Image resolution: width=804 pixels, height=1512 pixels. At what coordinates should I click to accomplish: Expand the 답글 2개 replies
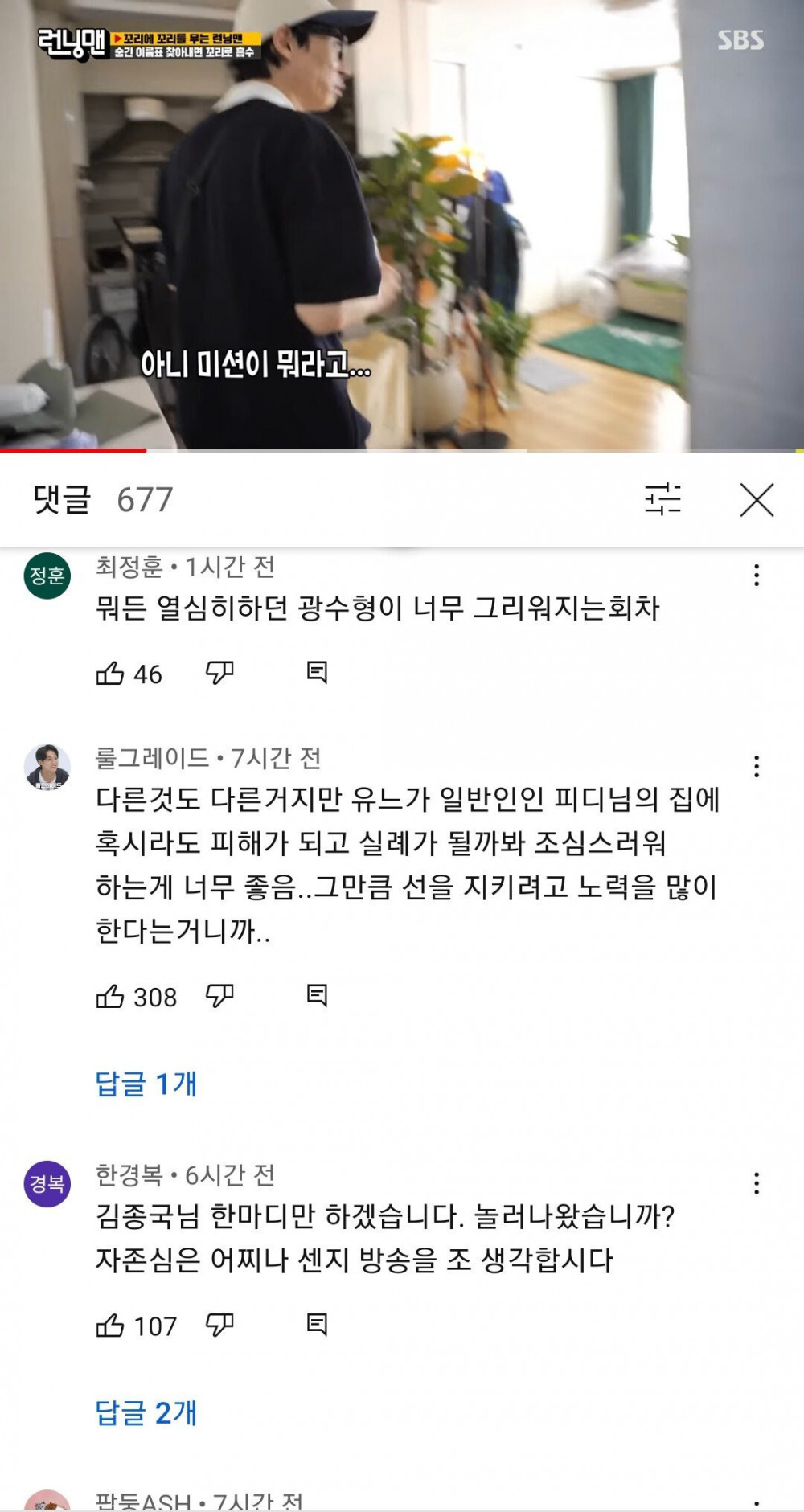click(146, 1412)
